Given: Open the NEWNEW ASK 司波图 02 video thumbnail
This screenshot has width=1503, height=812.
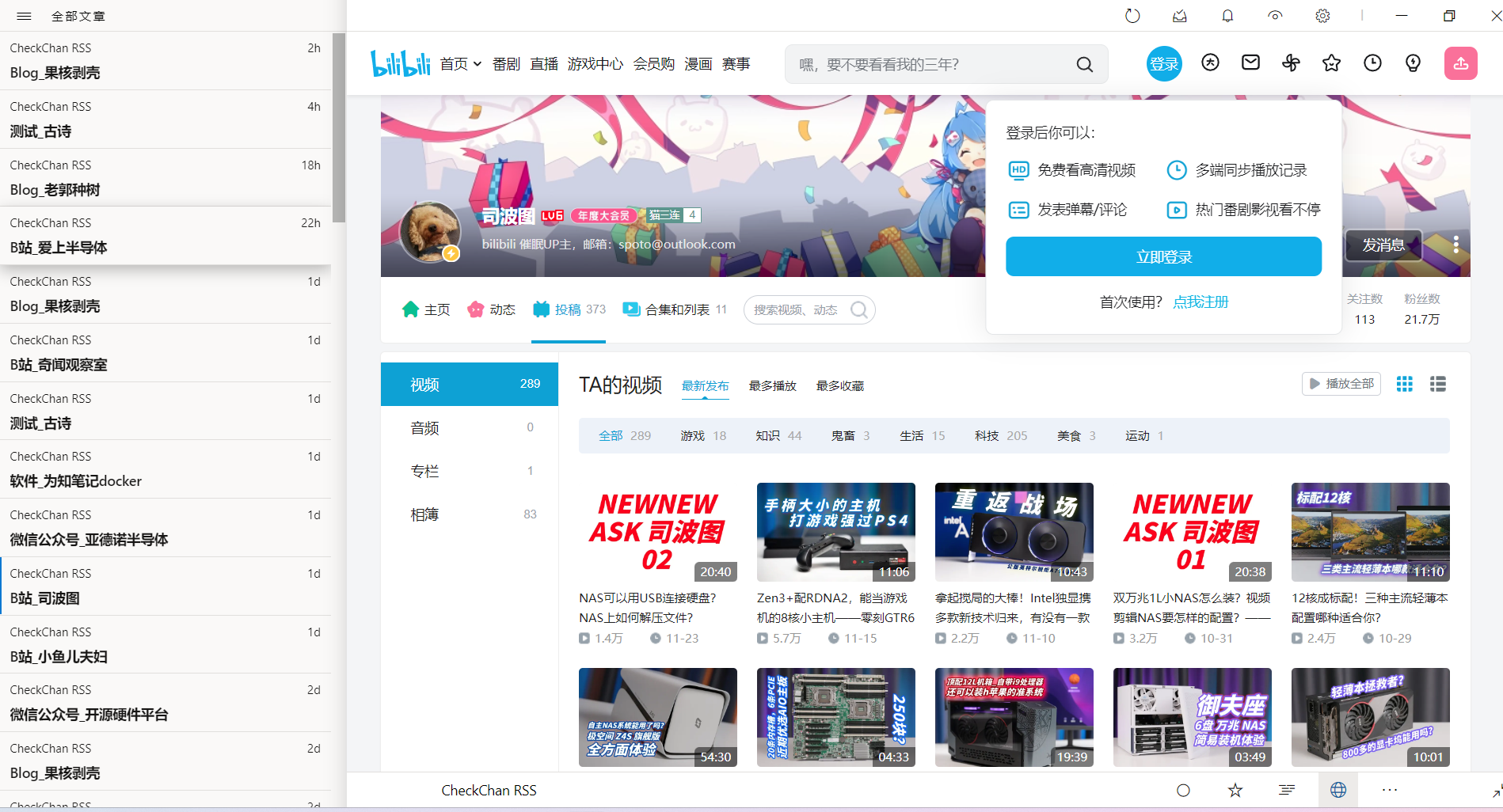Looking at the screenshot, I should [x=658, y=532].
